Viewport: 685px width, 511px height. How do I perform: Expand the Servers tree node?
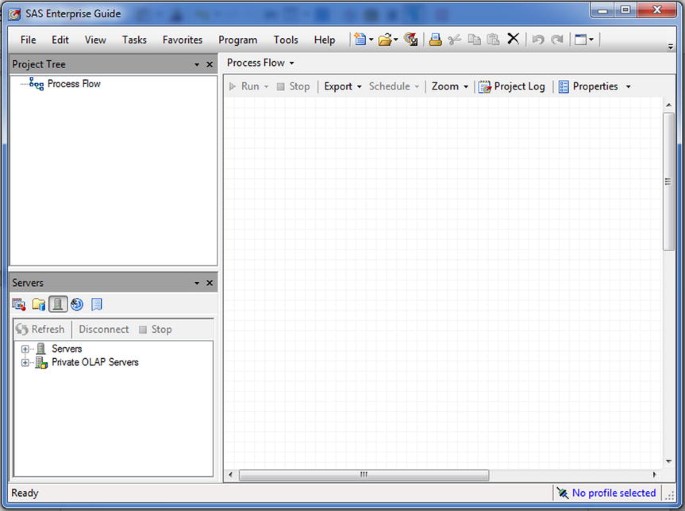coord(25,349)
